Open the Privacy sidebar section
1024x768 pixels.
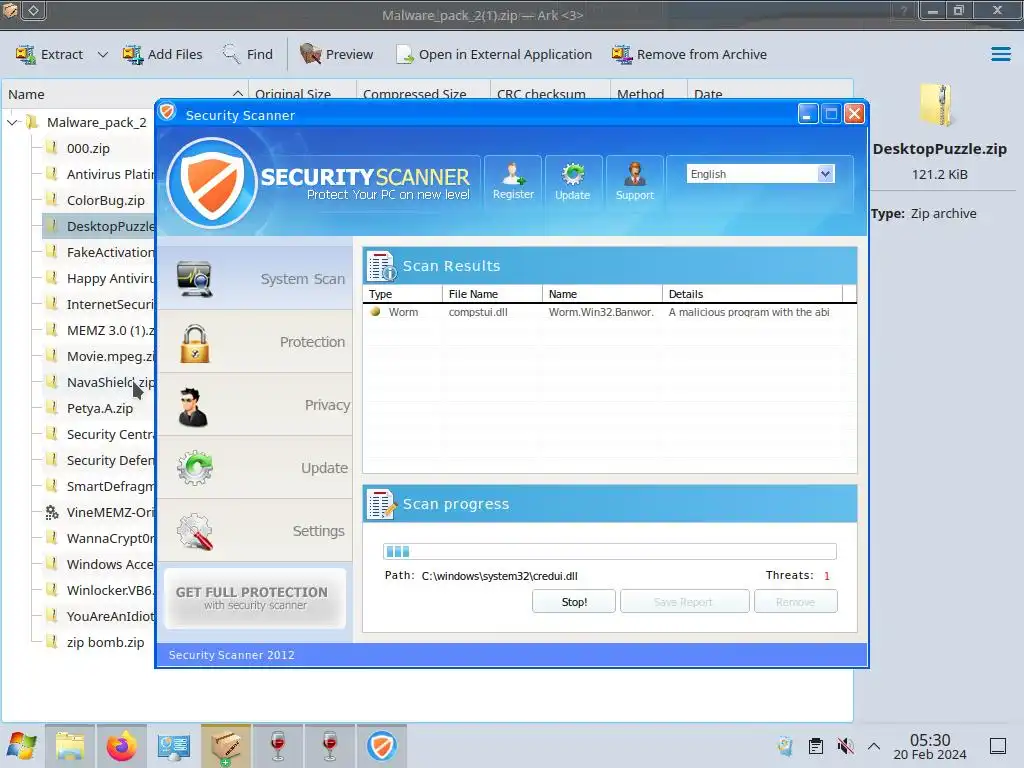255,405
